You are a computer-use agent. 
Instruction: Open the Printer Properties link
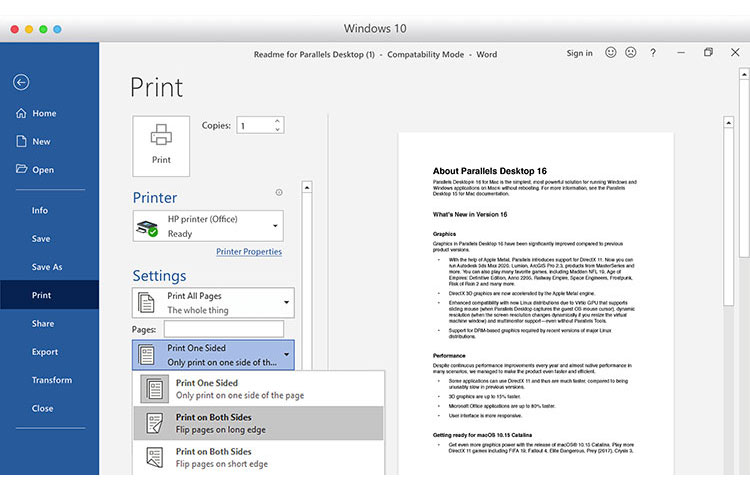pyautogui.click(x=249, y=252)
